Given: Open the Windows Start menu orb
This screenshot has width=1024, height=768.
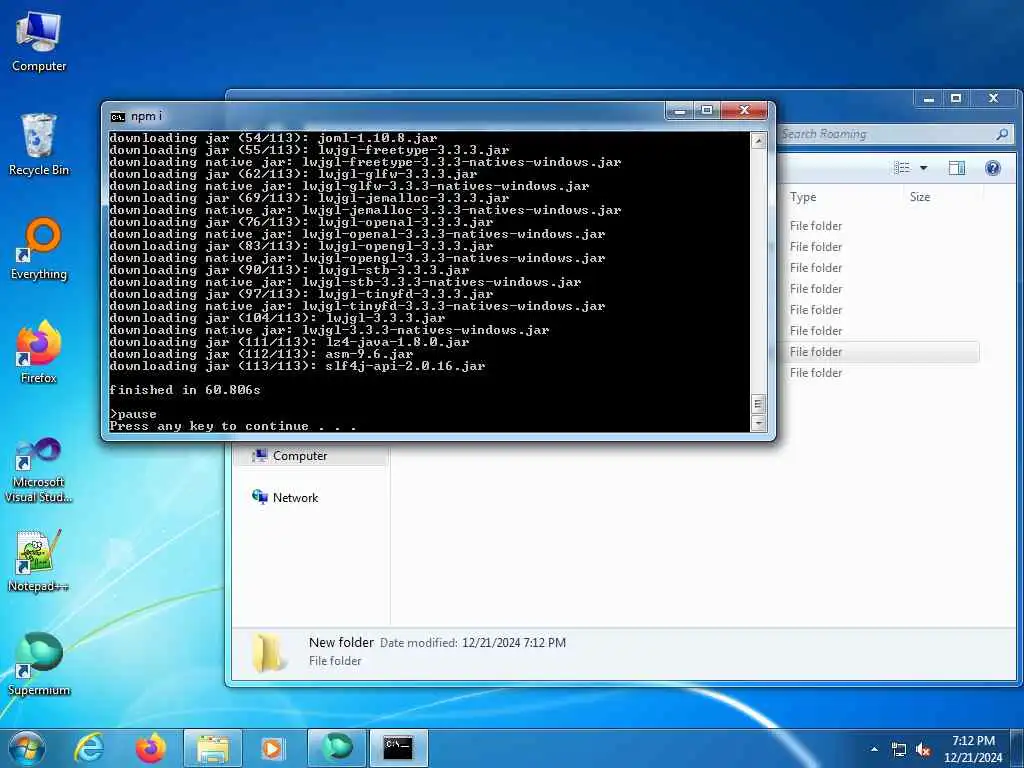Looking at the screenshot, I should (27, 748).
